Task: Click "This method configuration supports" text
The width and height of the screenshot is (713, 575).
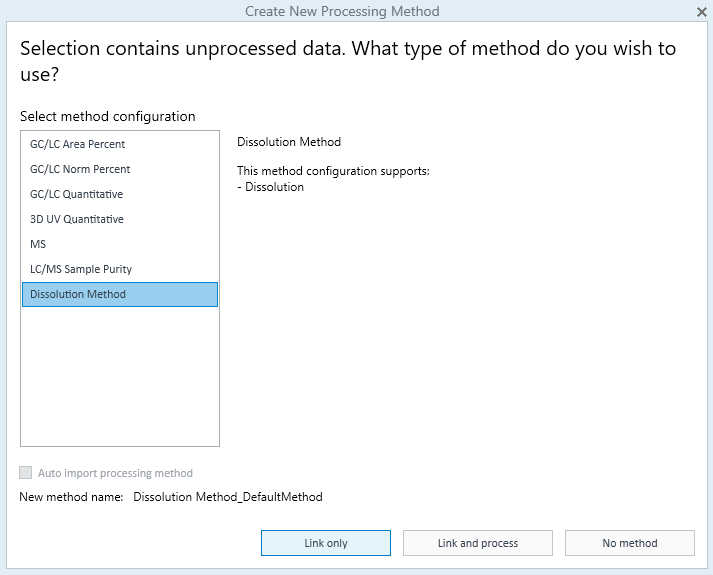Action: [x=333, y=171]
